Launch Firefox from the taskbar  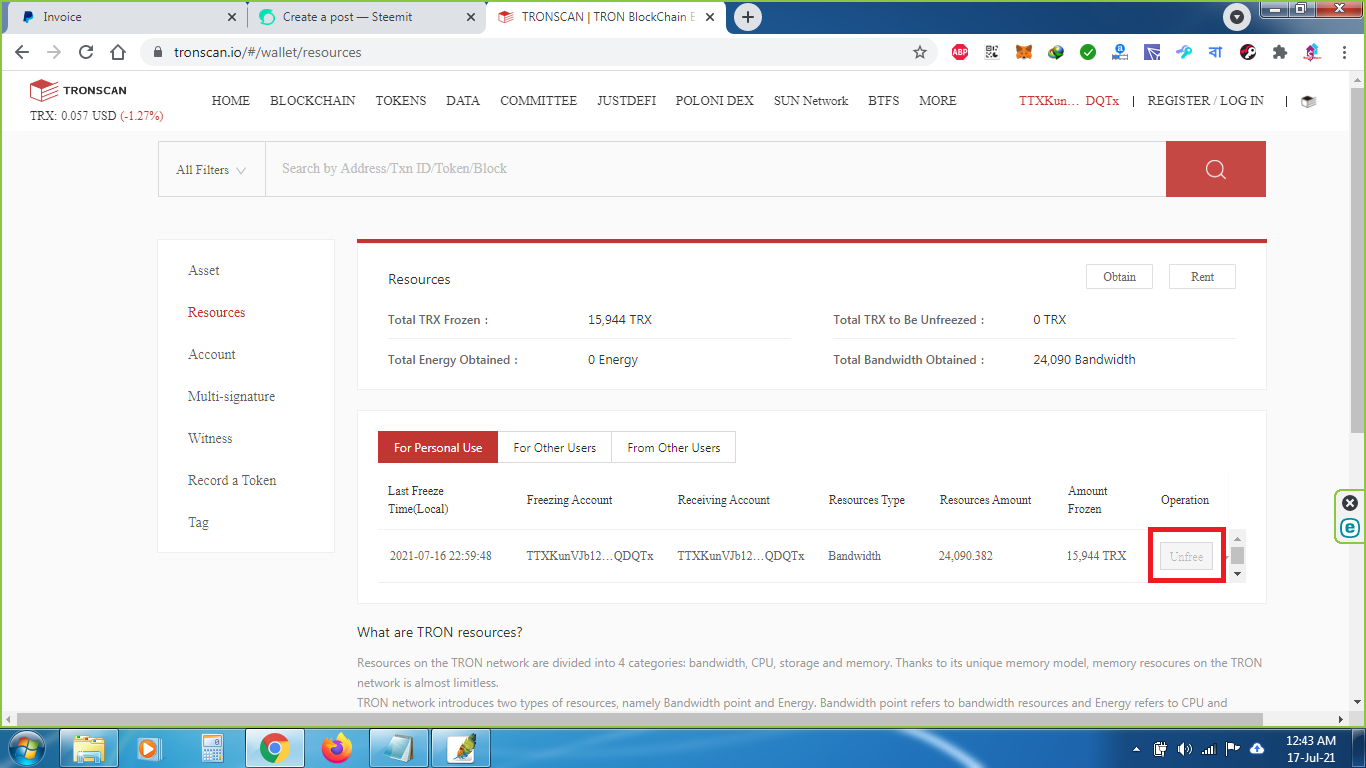337,748
